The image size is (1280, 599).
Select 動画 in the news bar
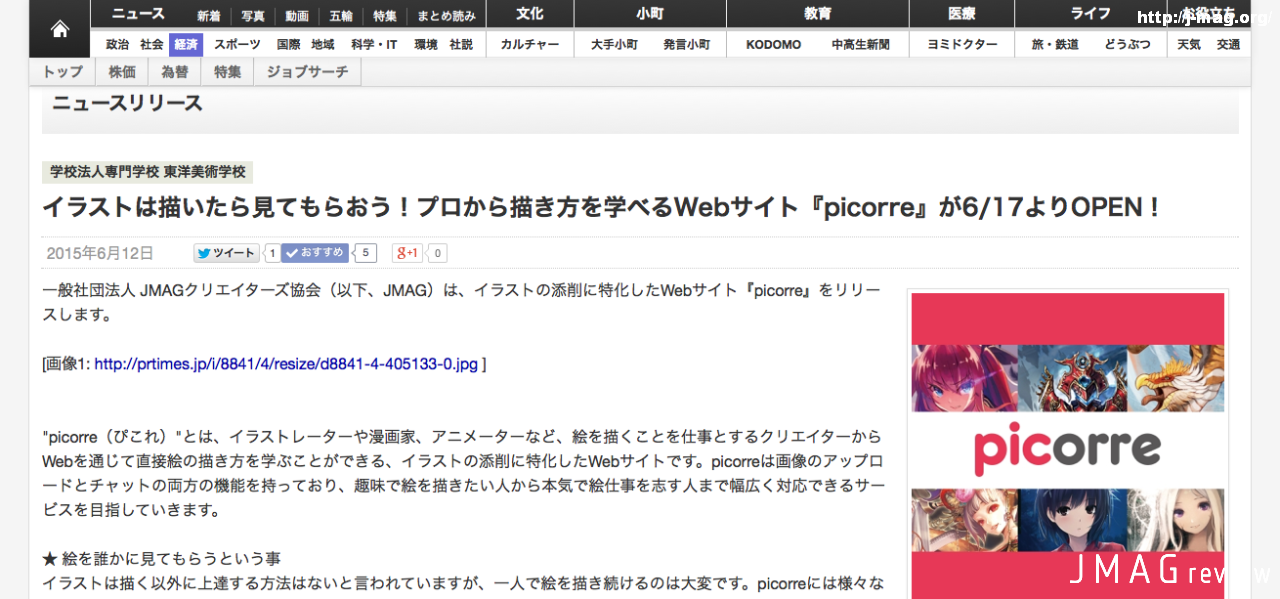(297, 16)
